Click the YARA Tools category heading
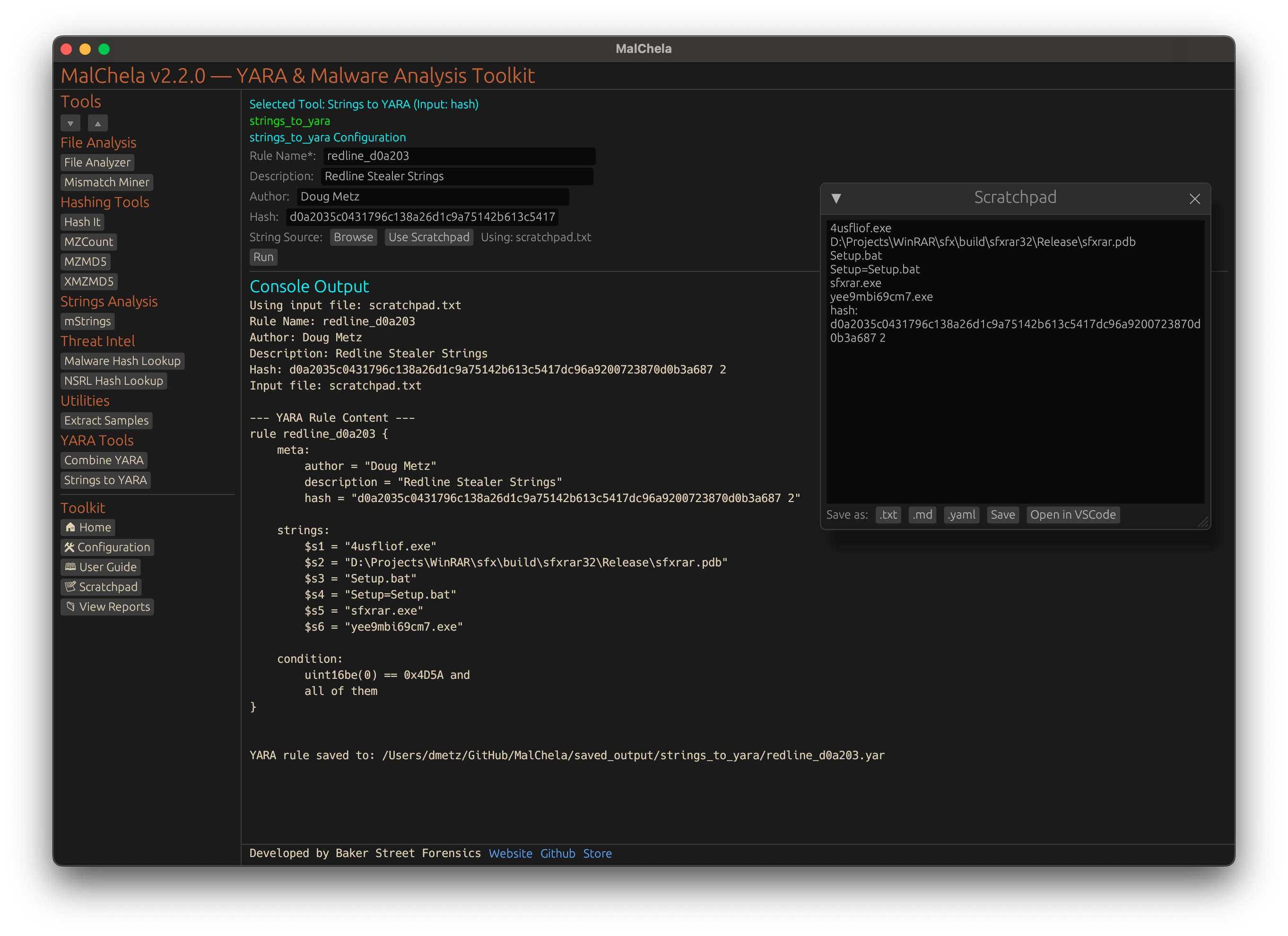The height and width of the screenshot is (936, 1288). click(x=97, y=441)
